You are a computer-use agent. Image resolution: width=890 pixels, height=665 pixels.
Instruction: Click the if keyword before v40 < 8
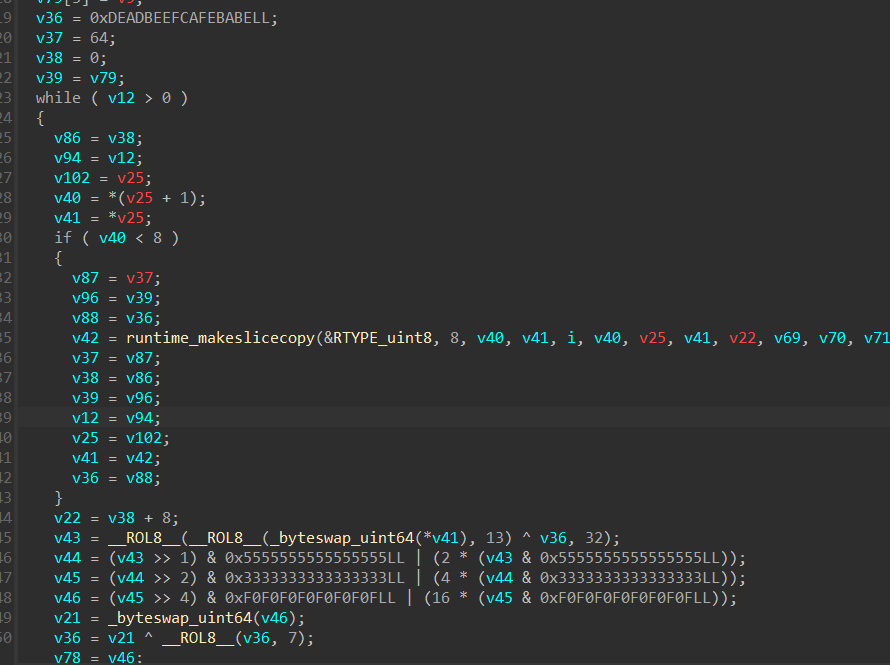pos(62,238)
